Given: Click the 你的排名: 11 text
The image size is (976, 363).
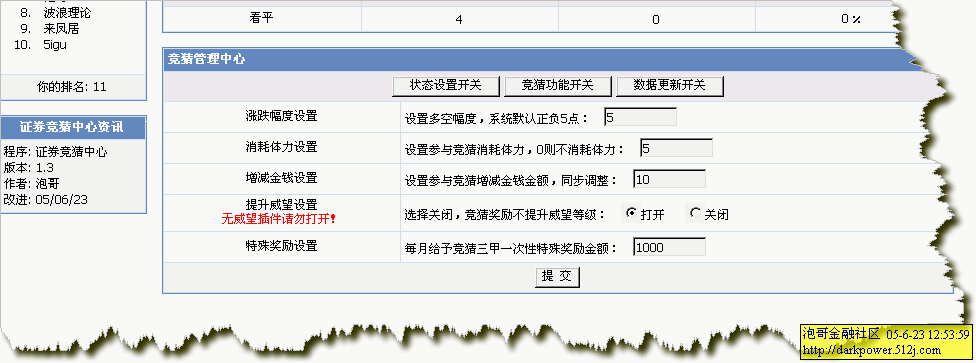Looking at the screenshot, I should pos(72,87).
